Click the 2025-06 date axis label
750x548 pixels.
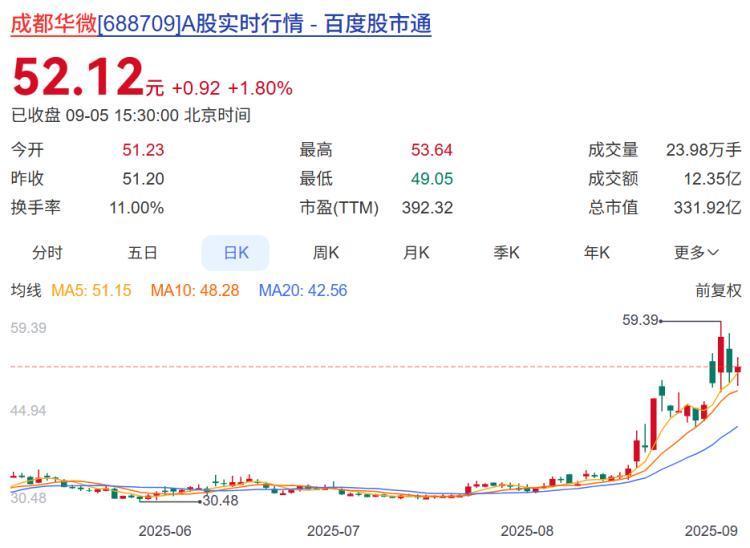point(165,531)
